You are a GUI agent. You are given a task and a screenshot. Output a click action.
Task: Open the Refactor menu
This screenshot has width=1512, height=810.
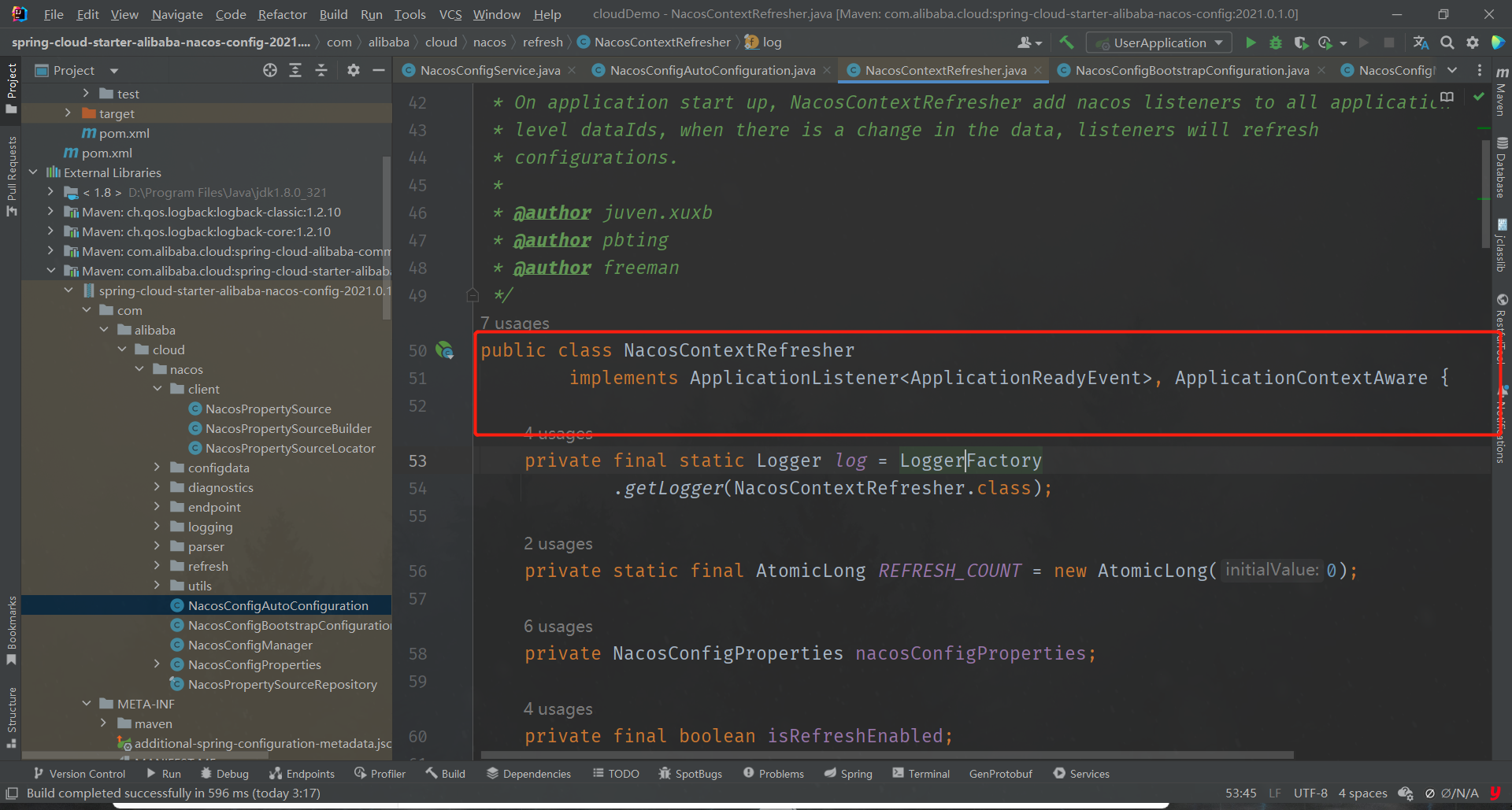pyautogui.click(x=282, y=14)
